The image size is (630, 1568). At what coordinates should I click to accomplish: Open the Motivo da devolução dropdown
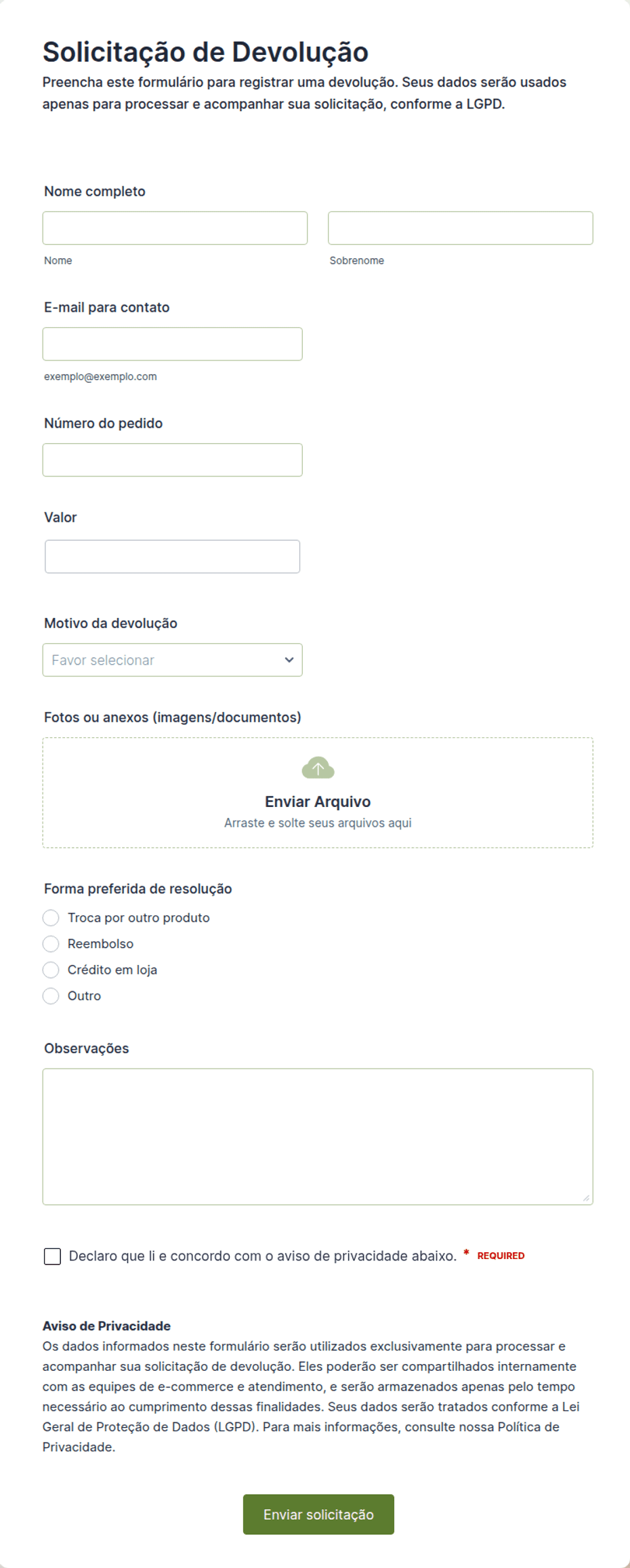172,660
